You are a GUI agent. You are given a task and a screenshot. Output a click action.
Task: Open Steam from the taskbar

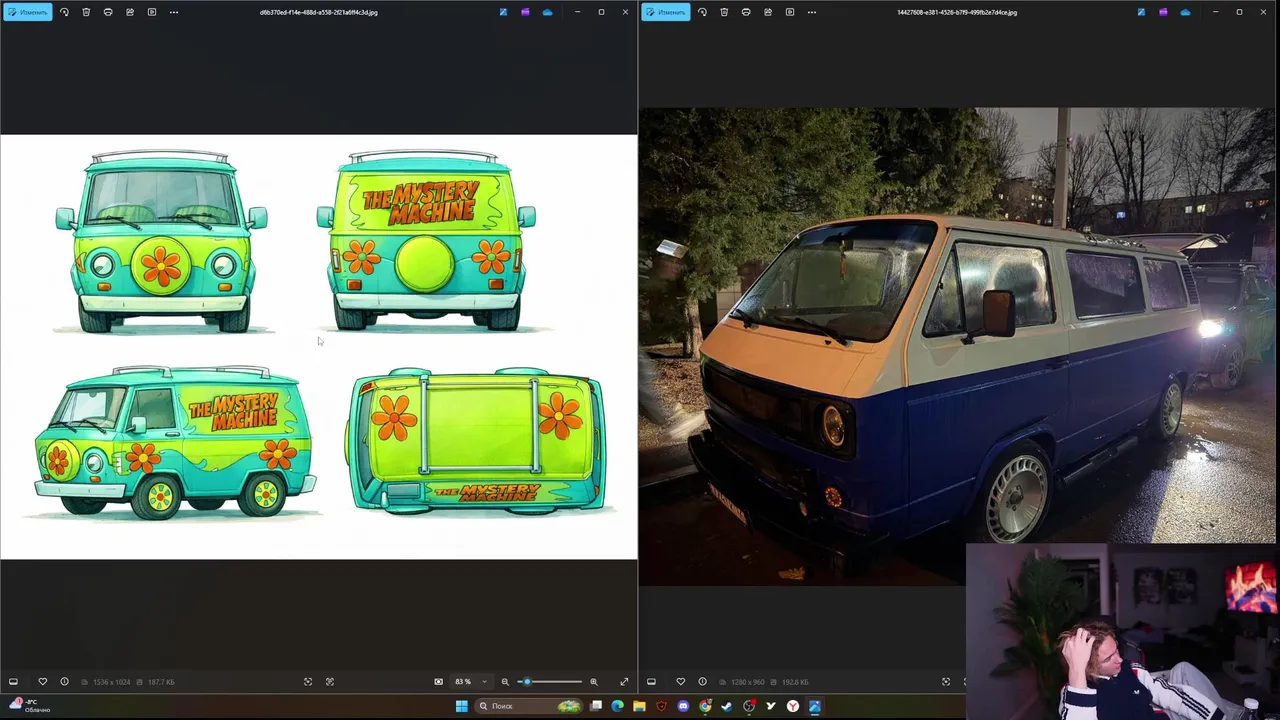pyautogui.click(x=727, y=706)
